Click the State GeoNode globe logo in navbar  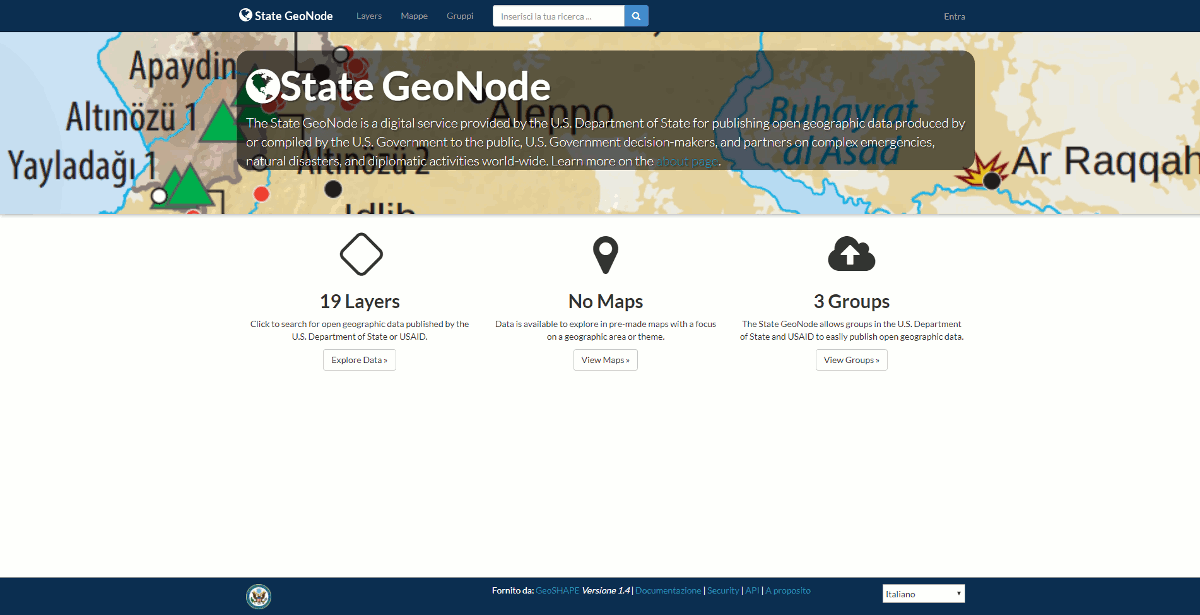pos(246,15)
